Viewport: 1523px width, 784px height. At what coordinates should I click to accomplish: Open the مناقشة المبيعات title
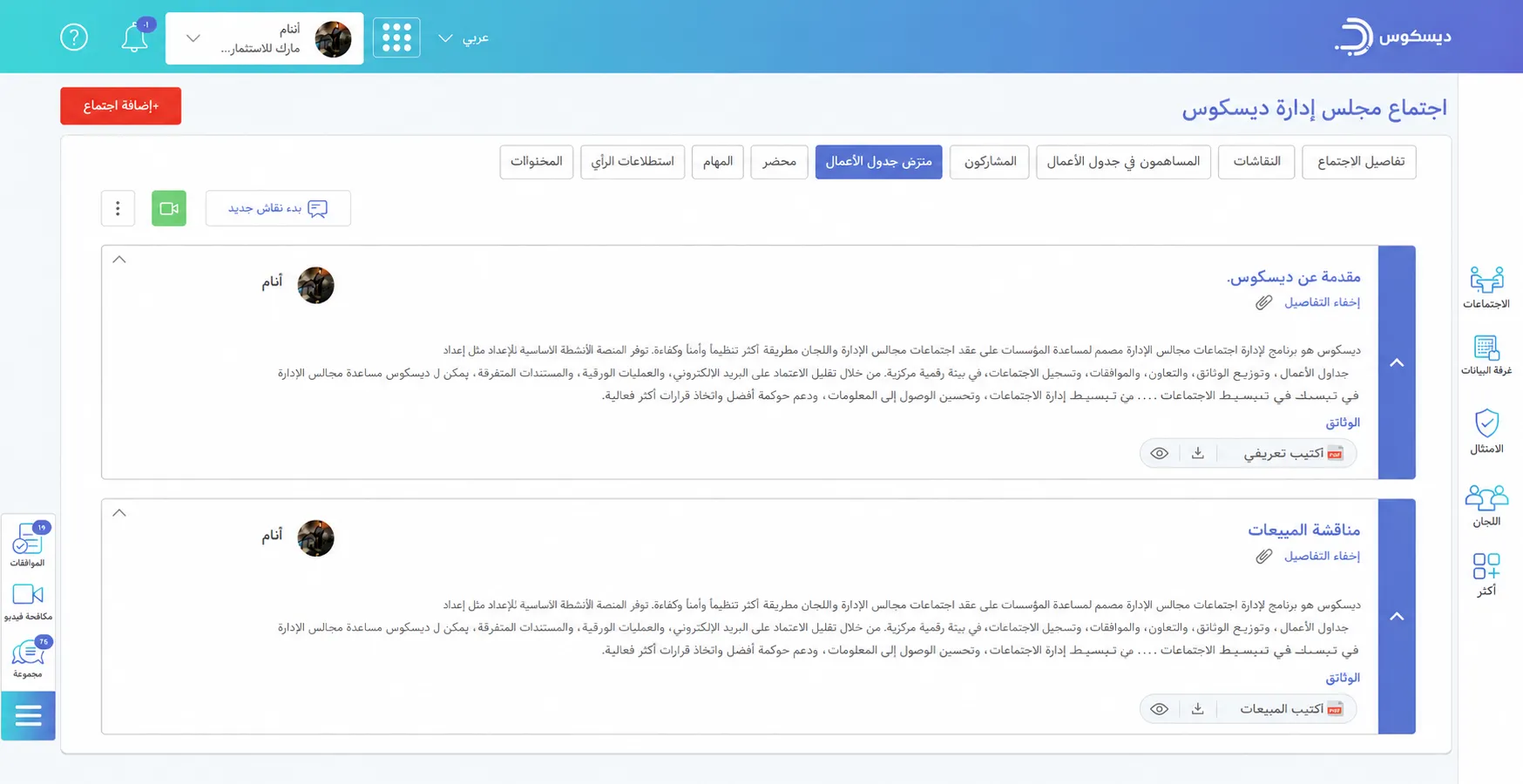[1304, 530]
